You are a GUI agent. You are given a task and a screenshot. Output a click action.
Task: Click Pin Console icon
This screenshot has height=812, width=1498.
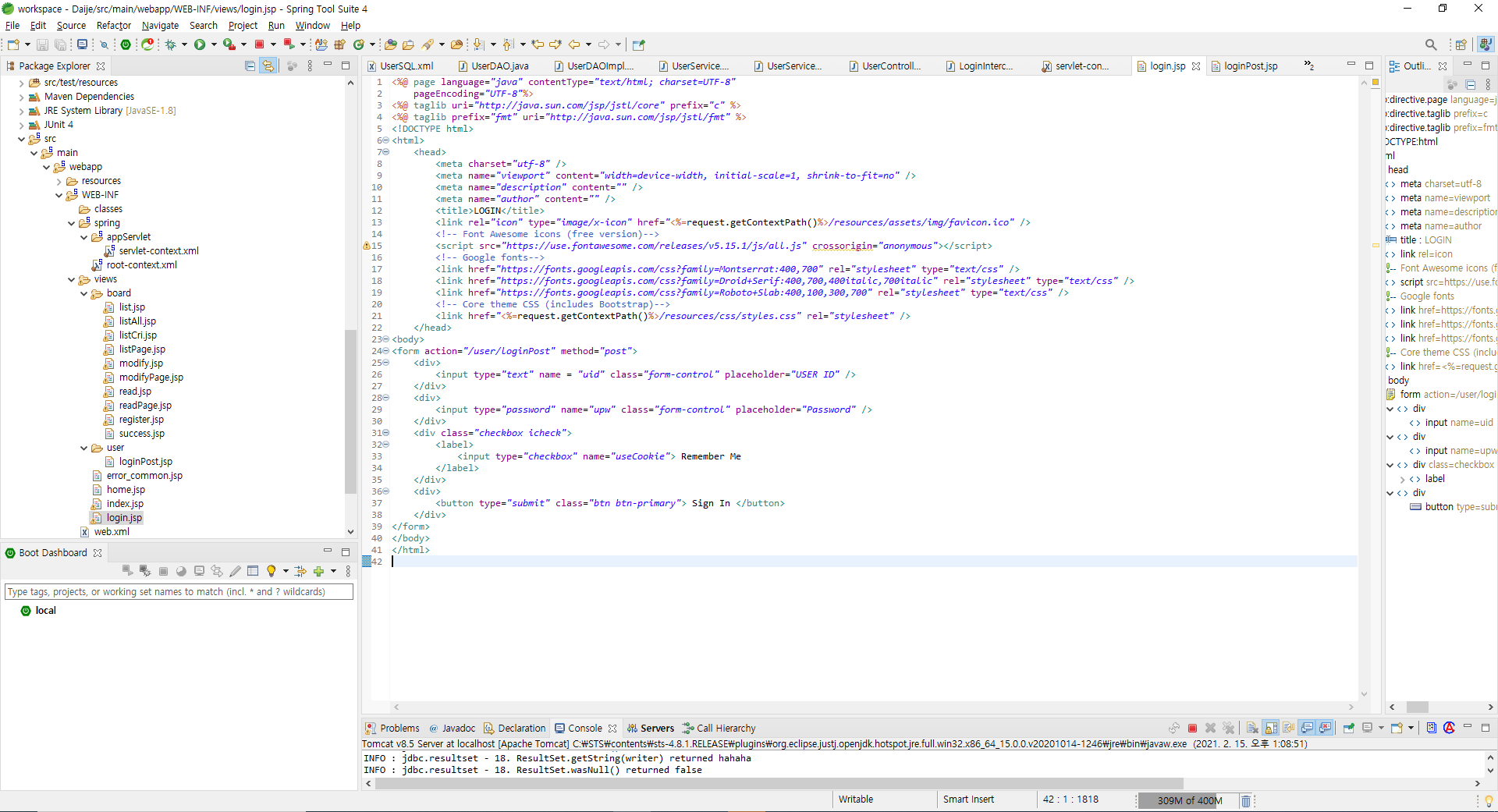(1349, 728)
